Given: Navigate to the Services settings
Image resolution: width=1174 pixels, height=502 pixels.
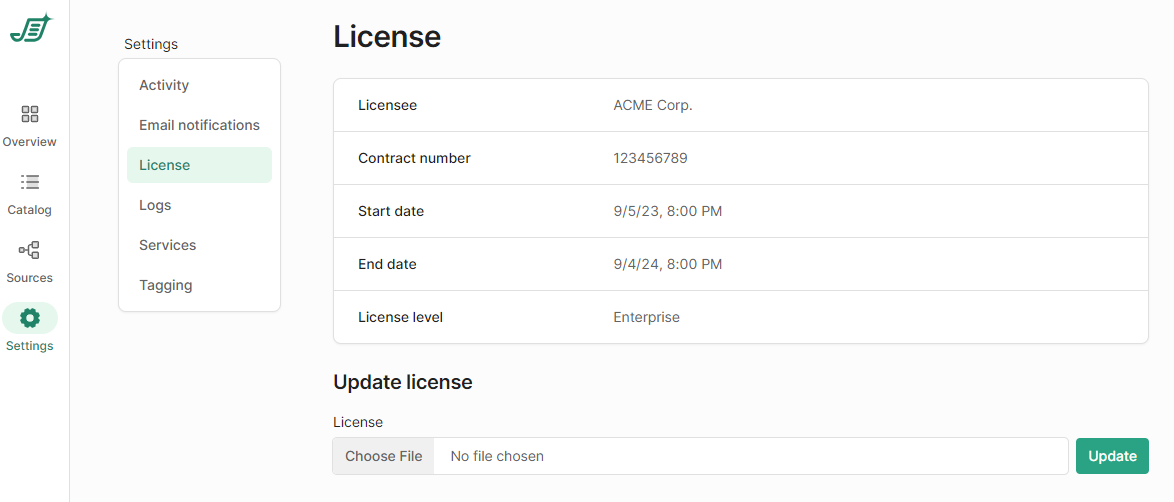Looking at the screenshot, I should point(168,245).
